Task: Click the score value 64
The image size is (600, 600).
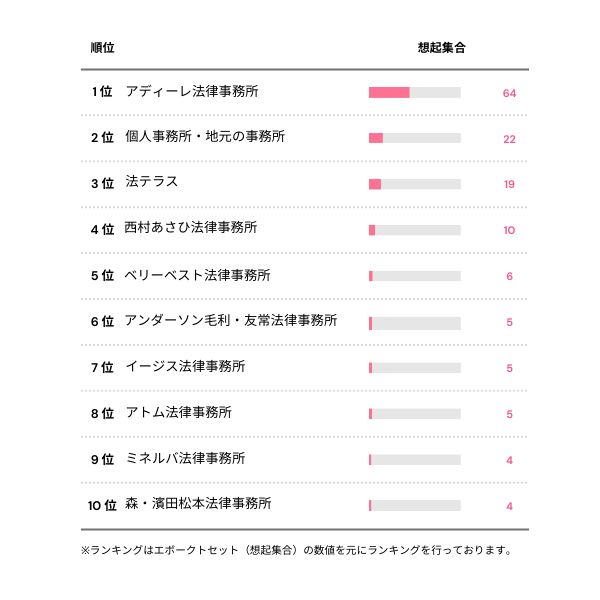Action: point(509,93)
